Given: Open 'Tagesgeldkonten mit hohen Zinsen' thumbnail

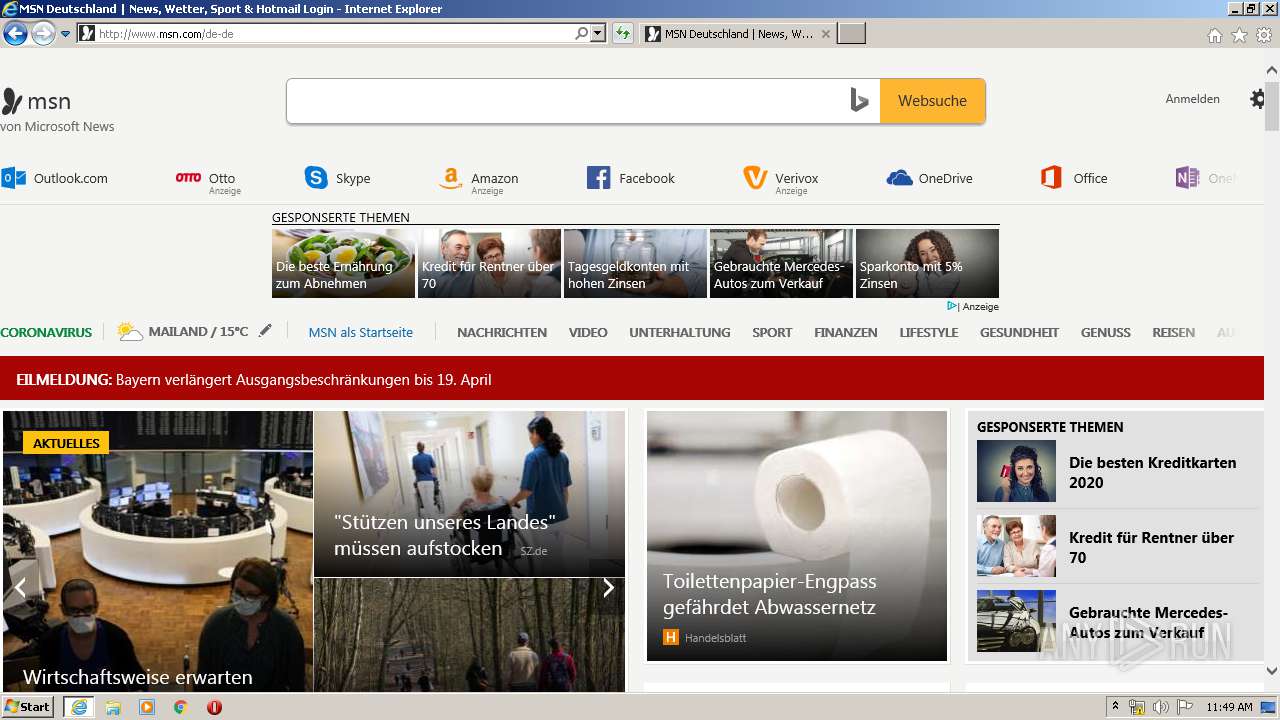Looking at the screenshot, I should (635, 263).
